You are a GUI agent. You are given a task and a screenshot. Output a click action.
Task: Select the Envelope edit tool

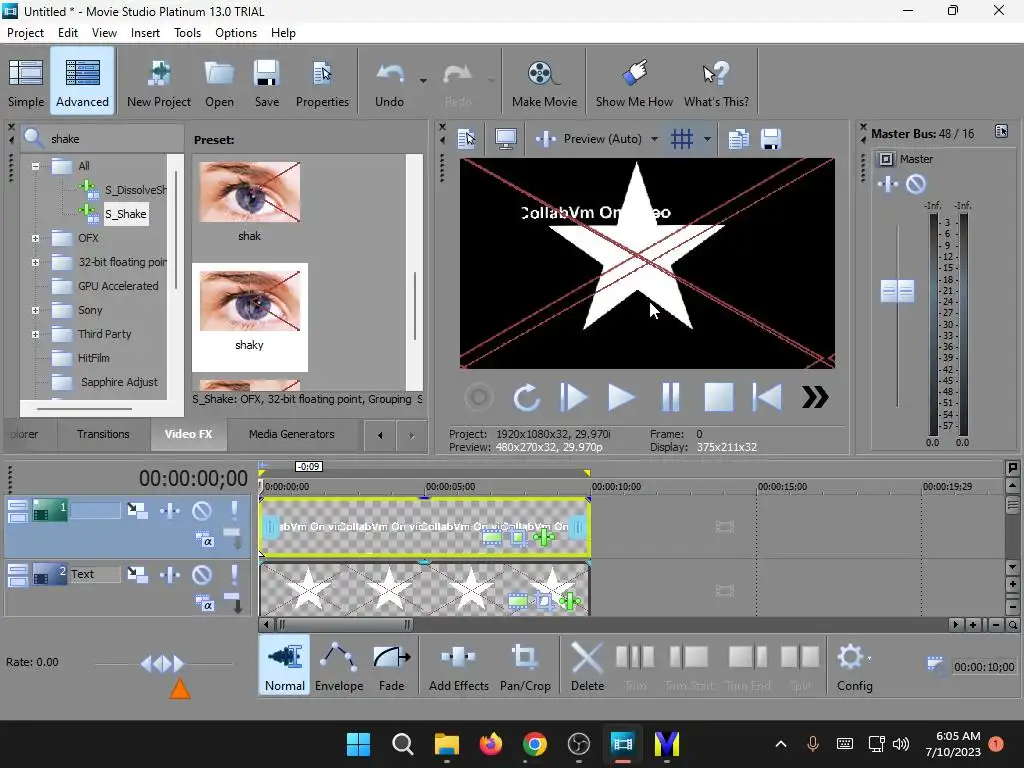point(339,665)
